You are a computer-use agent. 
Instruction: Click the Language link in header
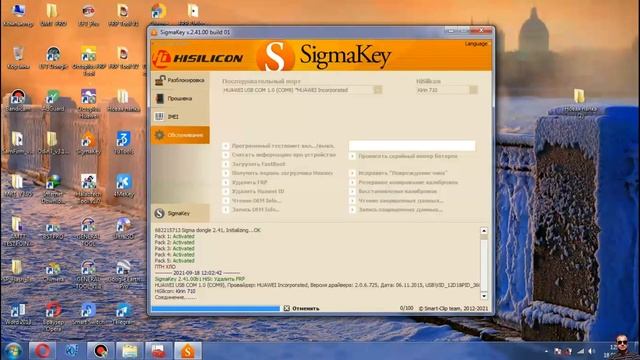click(476, 44)
